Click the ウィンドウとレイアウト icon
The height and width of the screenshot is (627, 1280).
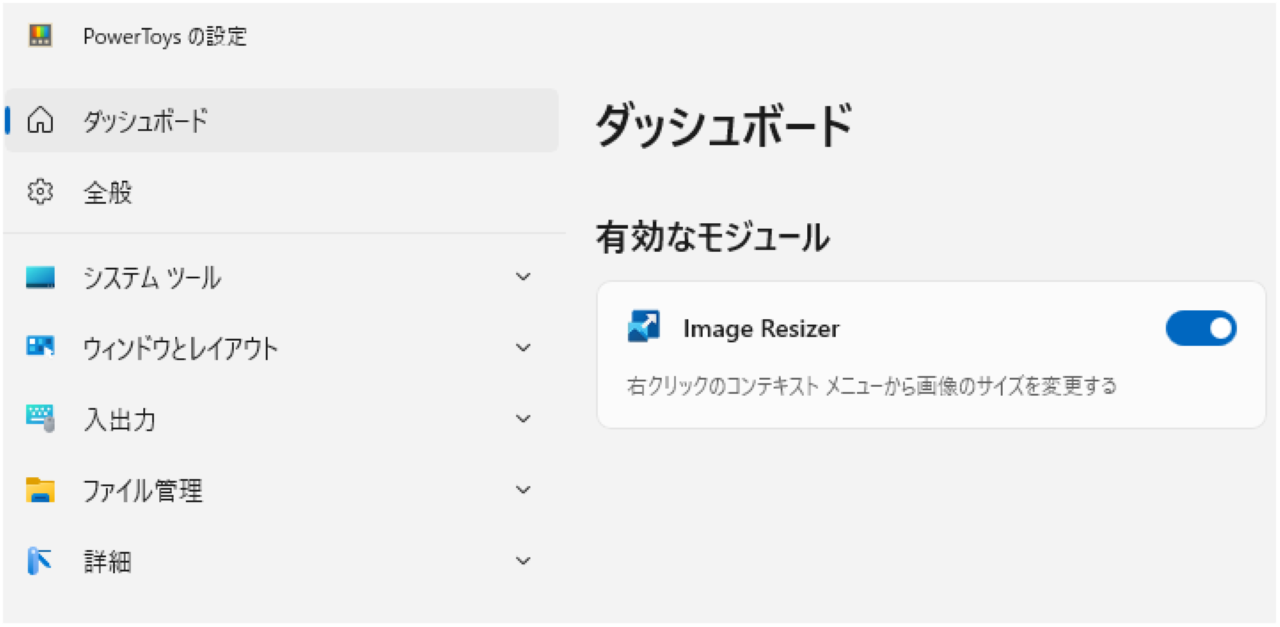pyautogui.click(x=41, y=347)
